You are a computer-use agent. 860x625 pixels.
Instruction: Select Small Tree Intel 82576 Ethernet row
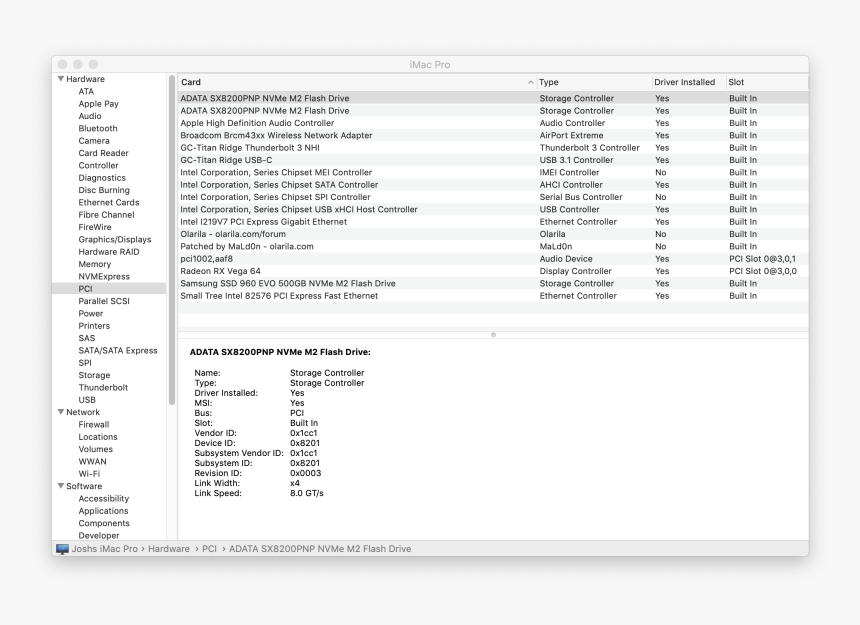[493, 296]
